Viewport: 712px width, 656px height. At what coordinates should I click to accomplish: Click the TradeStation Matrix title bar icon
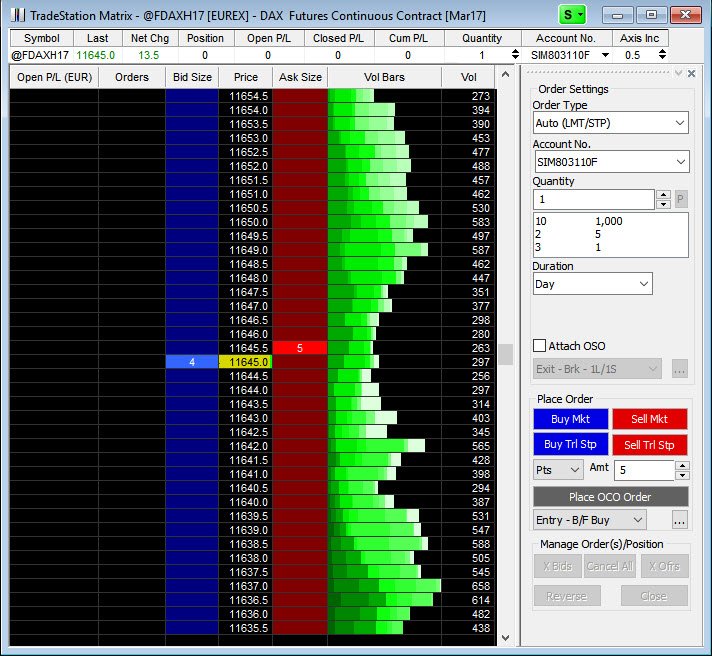(18, 15)
